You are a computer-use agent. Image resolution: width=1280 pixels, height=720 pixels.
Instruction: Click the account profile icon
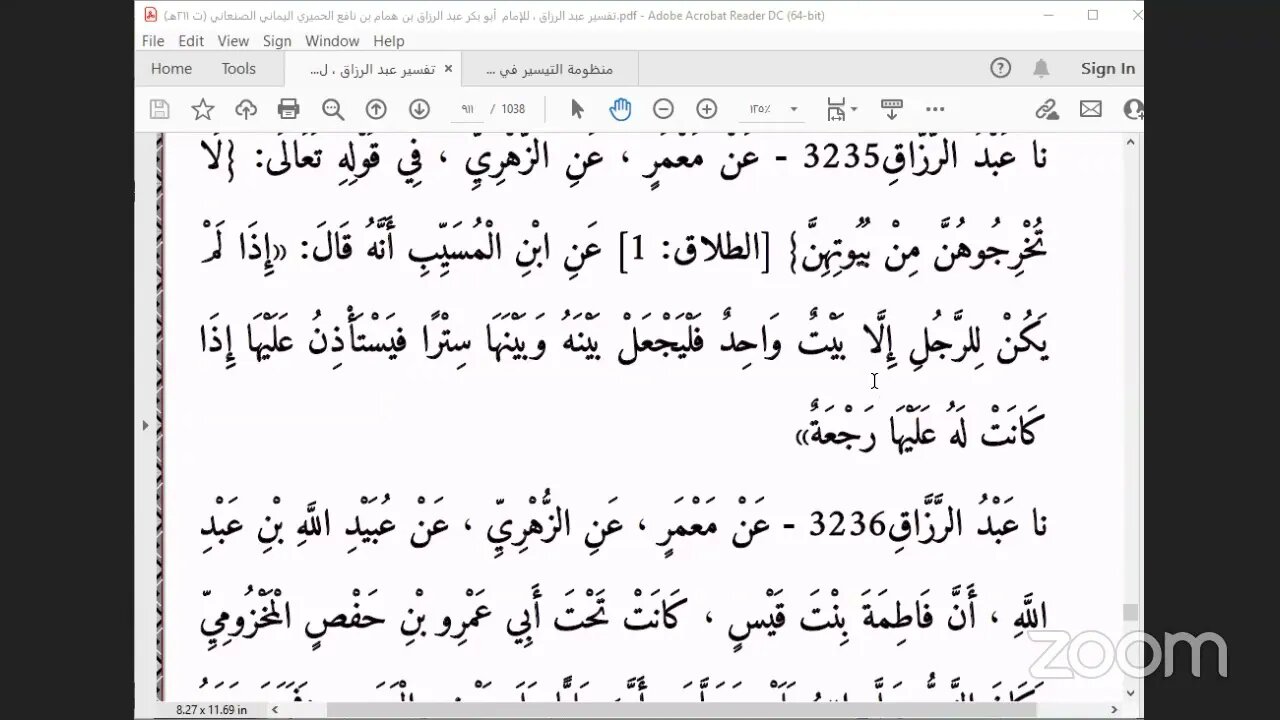(1133, 109)
